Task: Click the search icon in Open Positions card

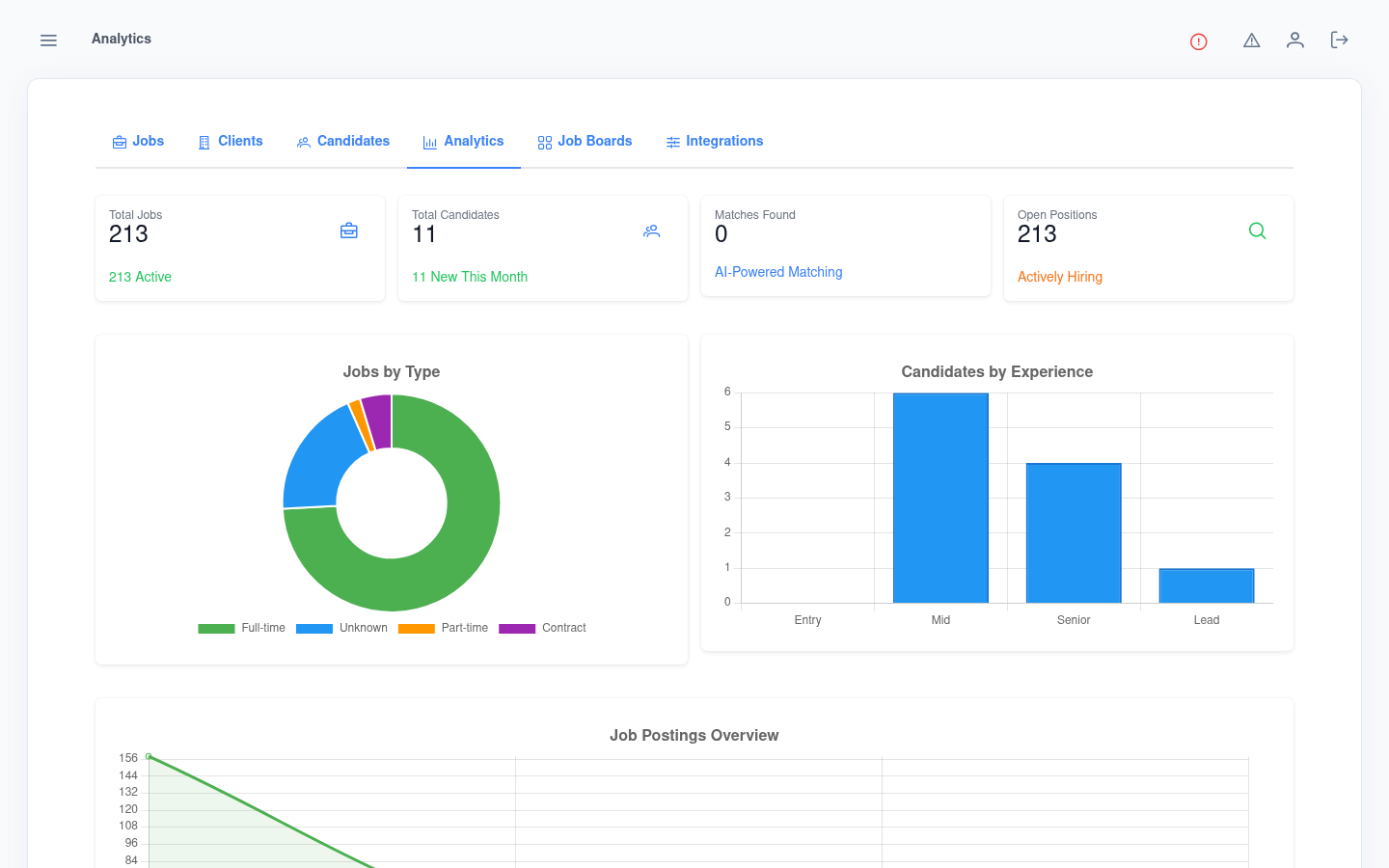Action: 1257,231
